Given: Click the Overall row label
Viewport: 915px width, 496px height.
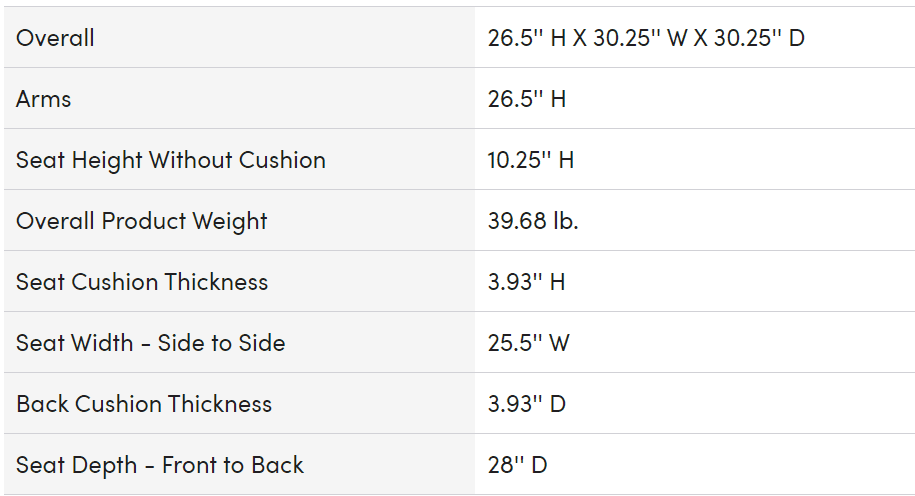Looking at the screenshot, I should coord(55,38).
